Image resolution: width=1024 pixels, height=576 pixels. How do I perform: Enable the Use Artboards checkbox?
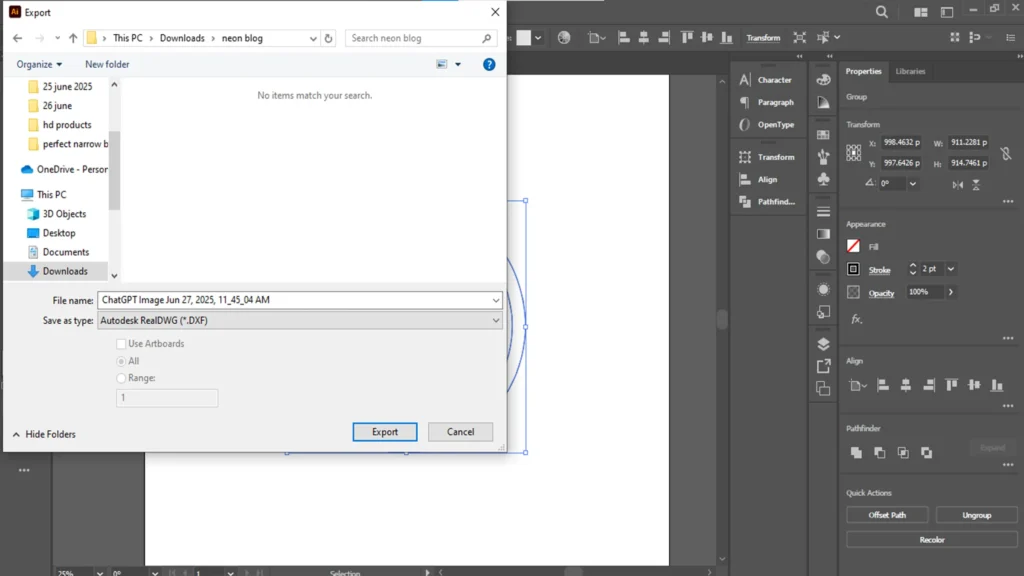121,344
